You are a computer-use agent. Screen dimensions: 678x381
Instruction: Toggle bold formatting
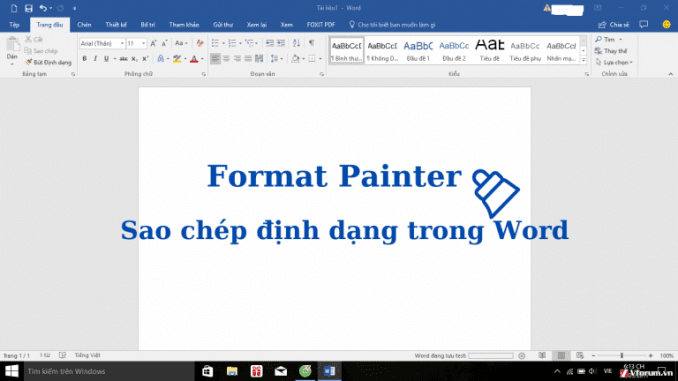coord(84,59)
